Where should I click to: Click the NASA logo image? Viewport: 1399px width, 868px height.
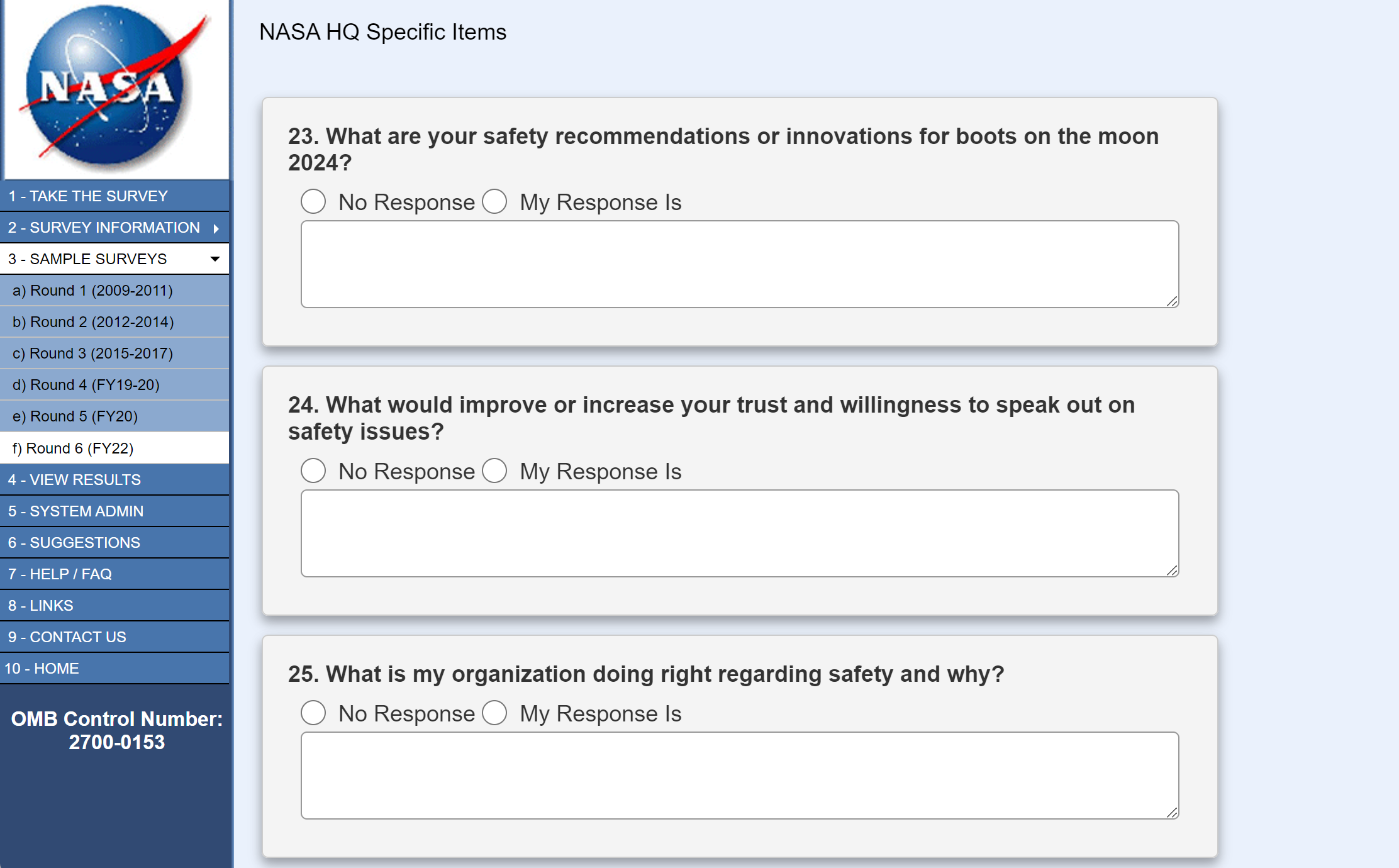click(x=116, y=89)
